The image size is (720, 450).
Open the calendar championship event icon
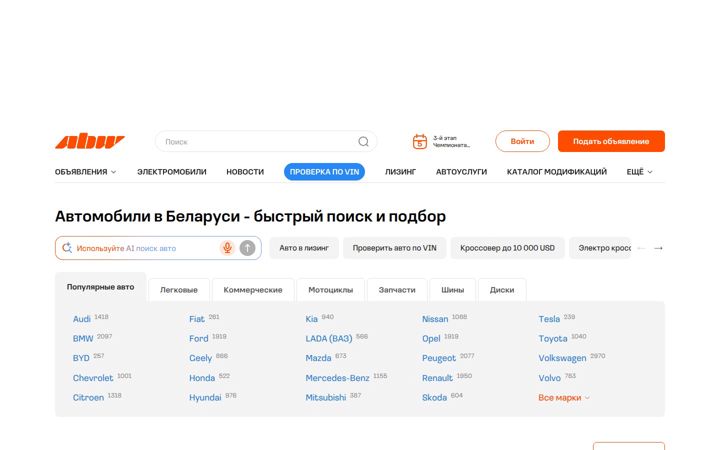420,141
